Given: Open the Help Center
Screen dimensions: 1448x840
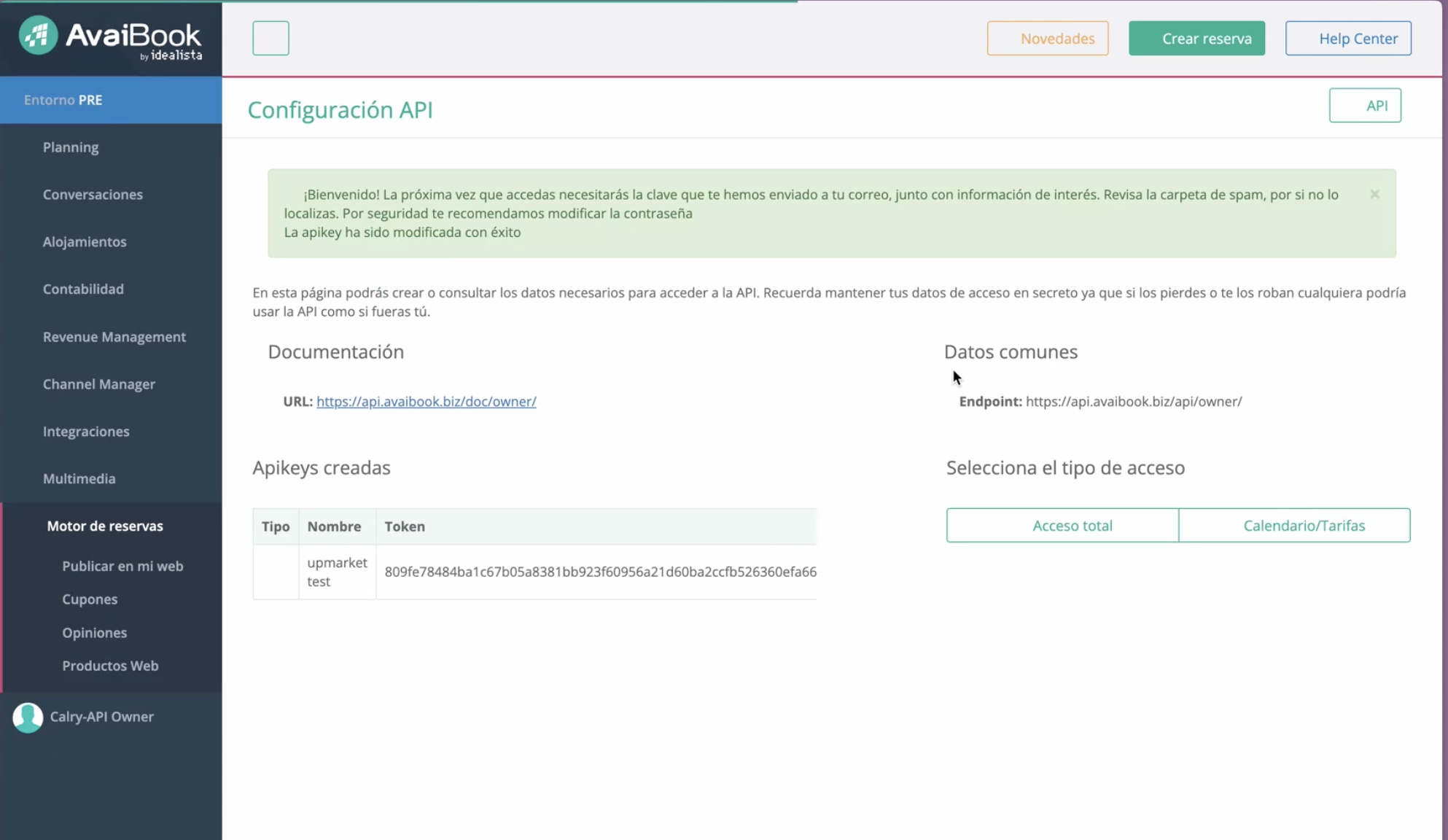Looking at the screenshot, I should click(1348, 39).
